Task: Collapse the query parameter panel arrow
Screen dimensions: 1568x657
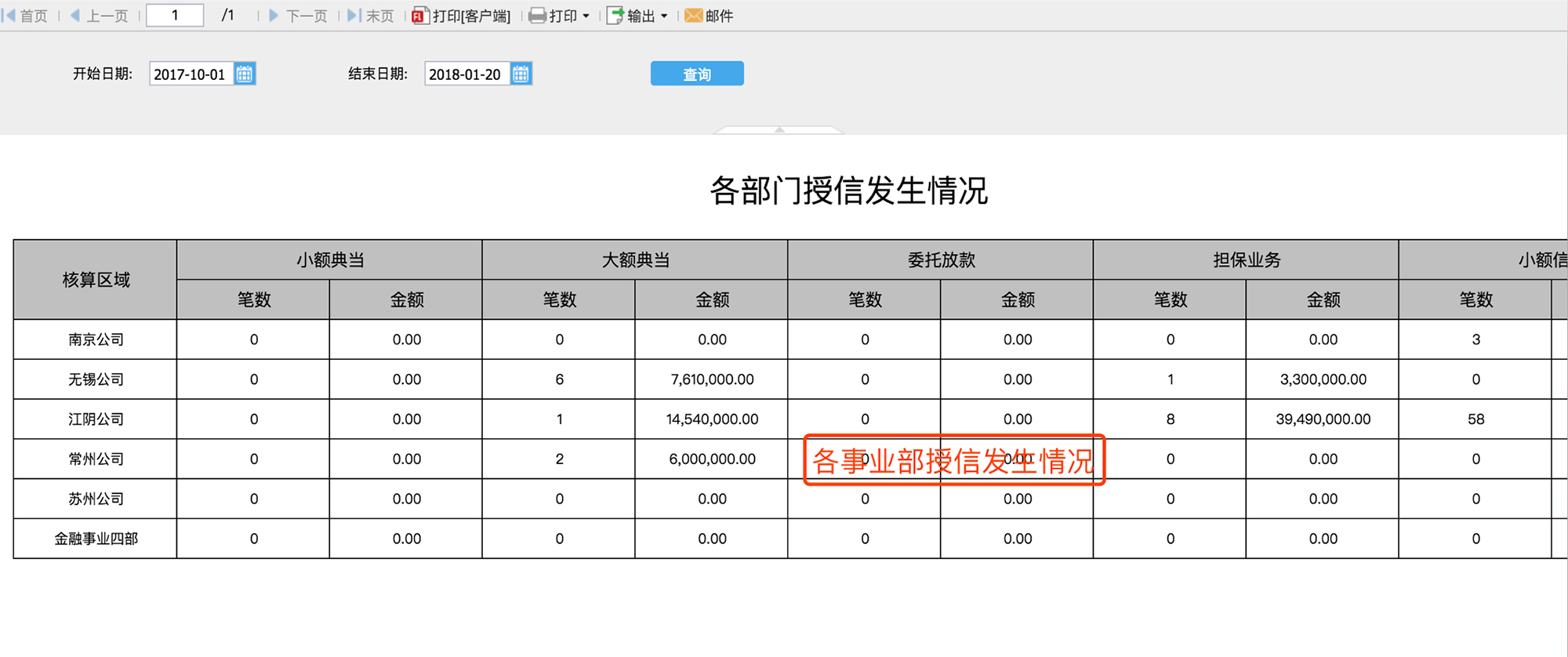Action: click(x=779, y=129)
